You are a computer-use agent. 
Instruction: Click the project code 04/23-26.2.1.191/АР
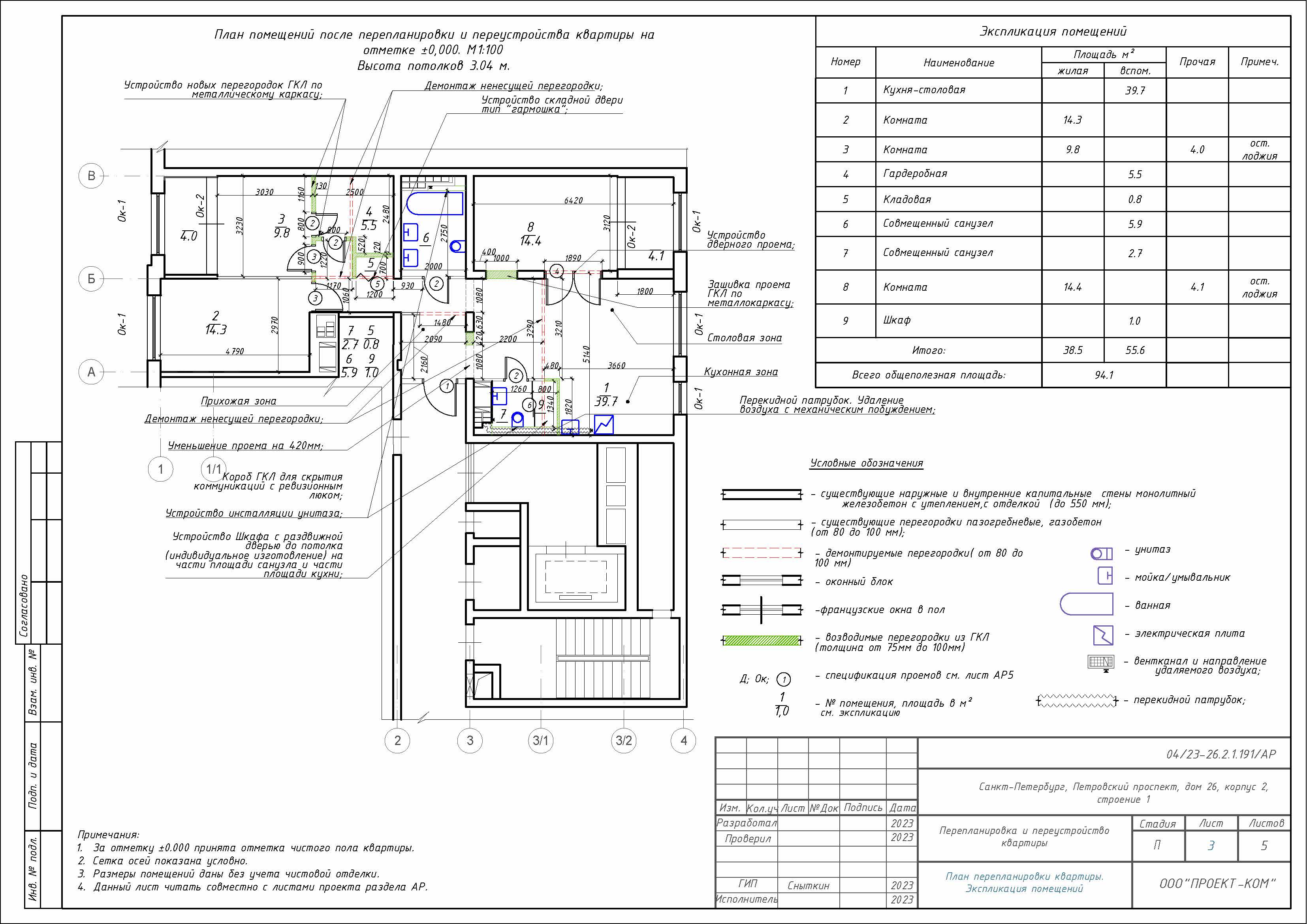coord(1221,755)
